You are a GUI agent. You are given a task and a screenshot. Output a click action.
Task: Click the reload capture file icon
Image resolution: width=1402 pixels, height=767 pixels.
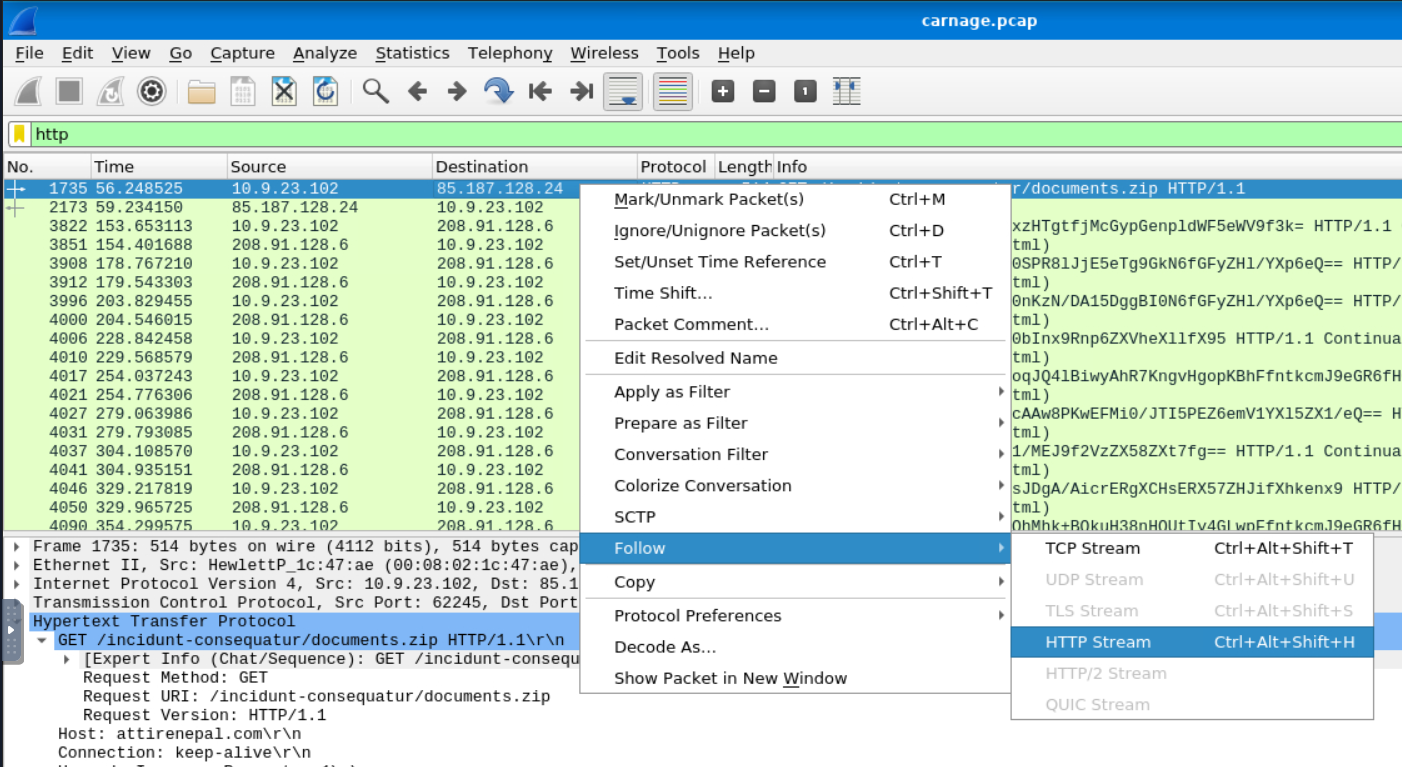[325, 92]
